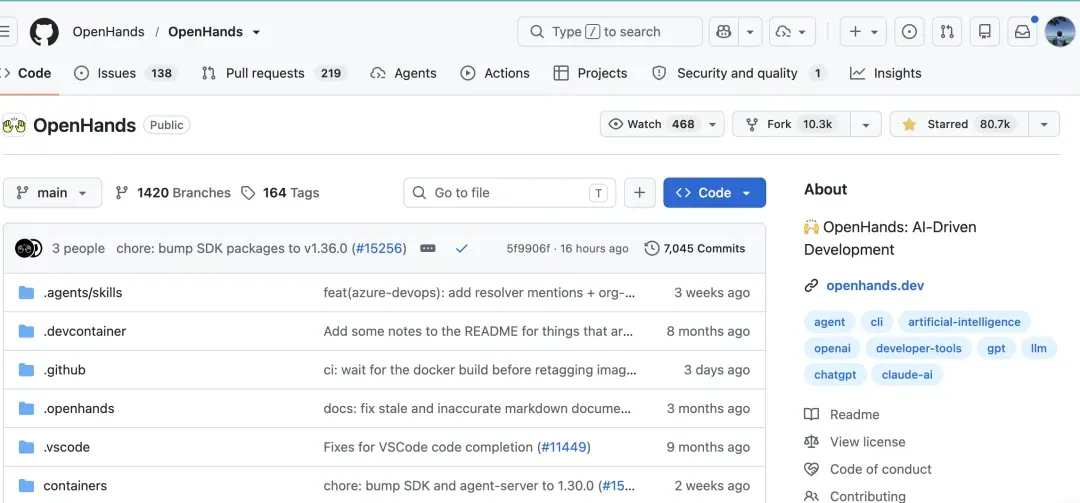Click the add file plus button

(640, 193)
